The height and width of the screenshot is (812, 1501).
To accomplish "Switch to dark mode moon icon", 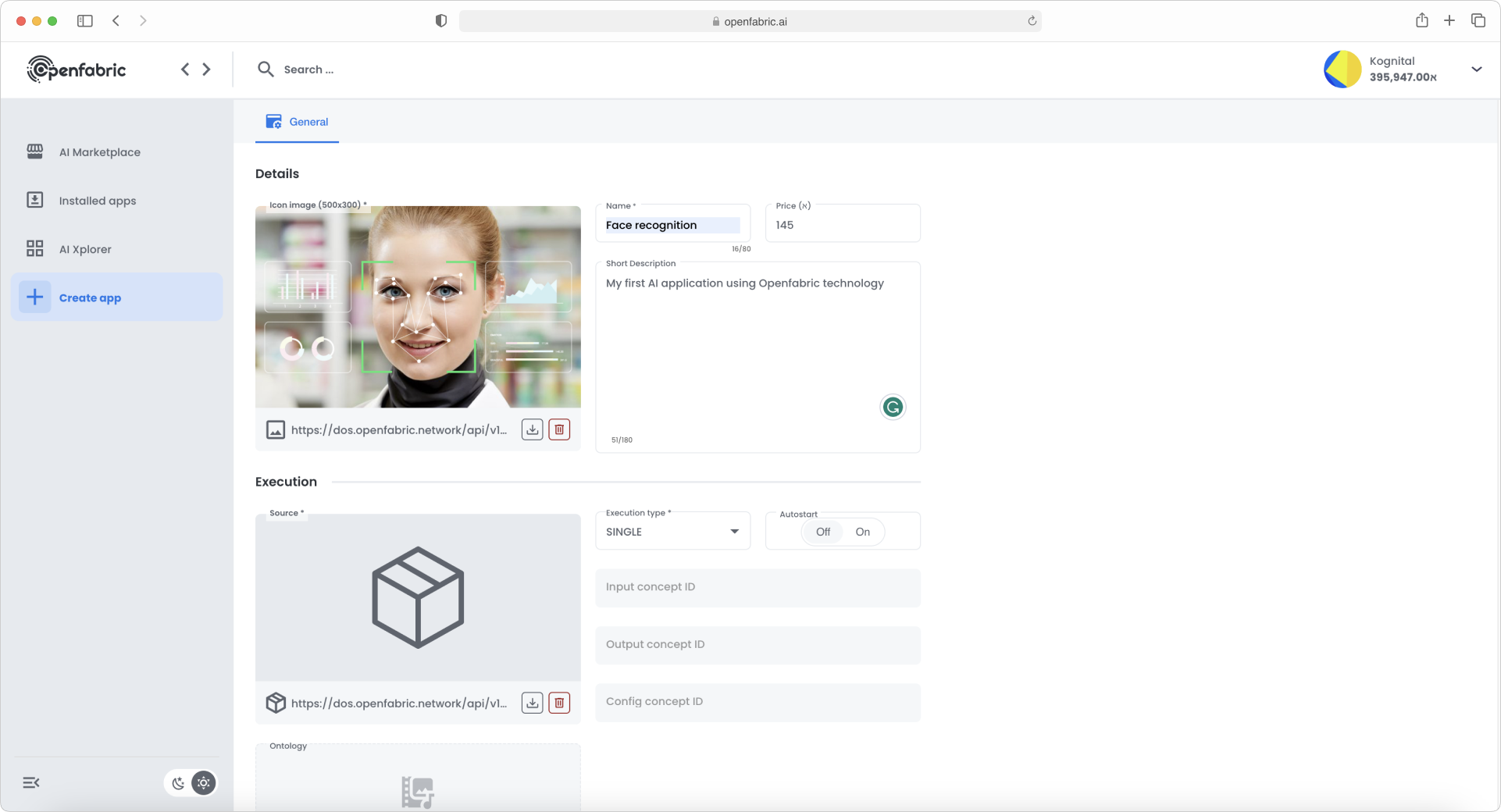I will (x=179, y=783).
